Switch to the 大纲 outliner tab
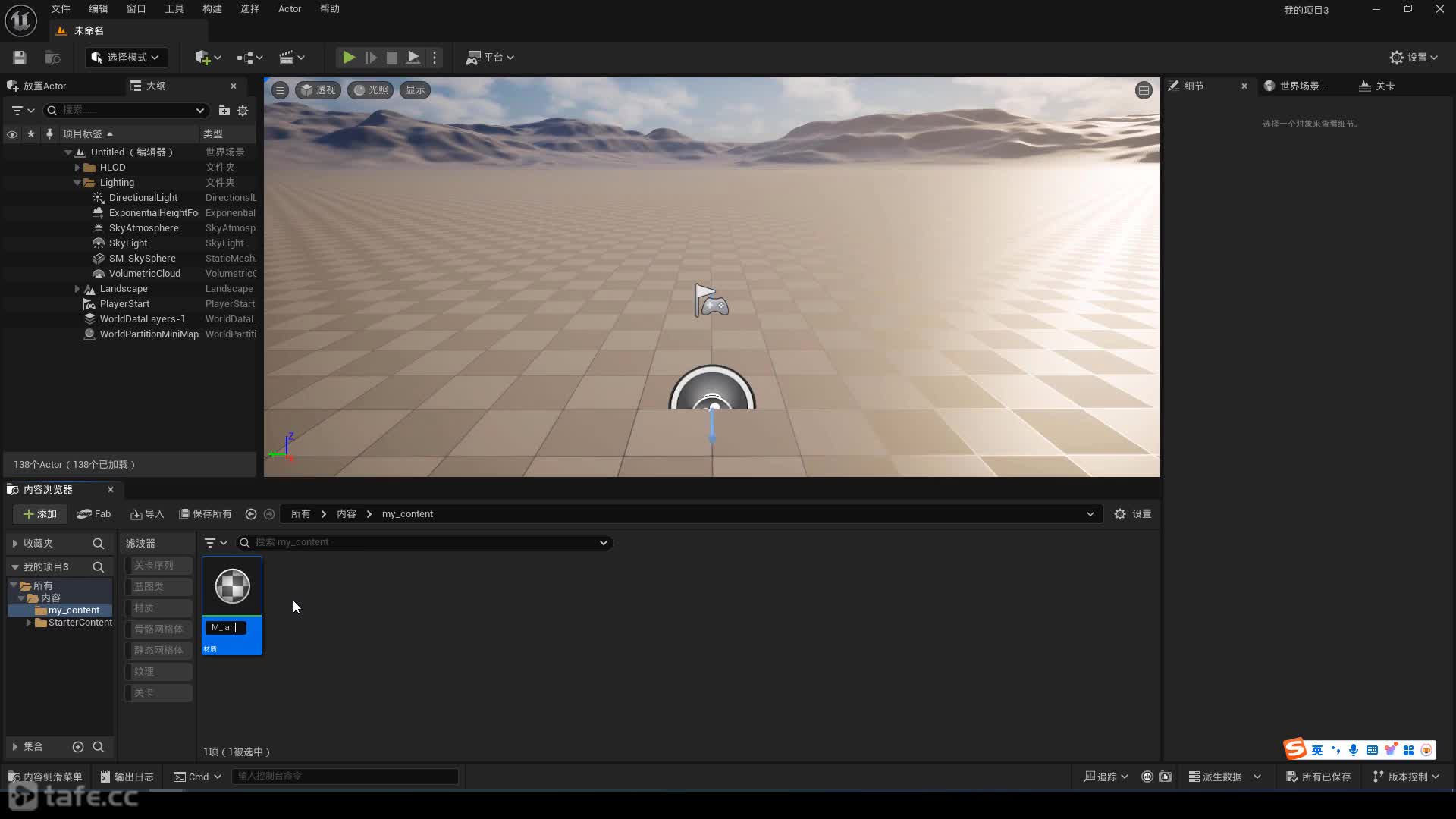This screenshot has height=819, width=1456. 155,86
